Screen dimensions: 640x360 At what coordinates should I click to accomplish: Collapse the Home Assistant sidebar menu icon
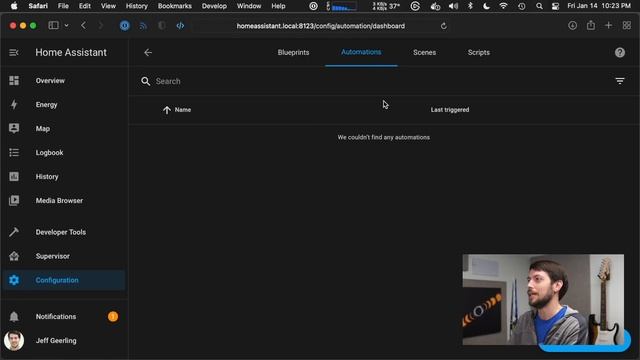pos(14,53)
